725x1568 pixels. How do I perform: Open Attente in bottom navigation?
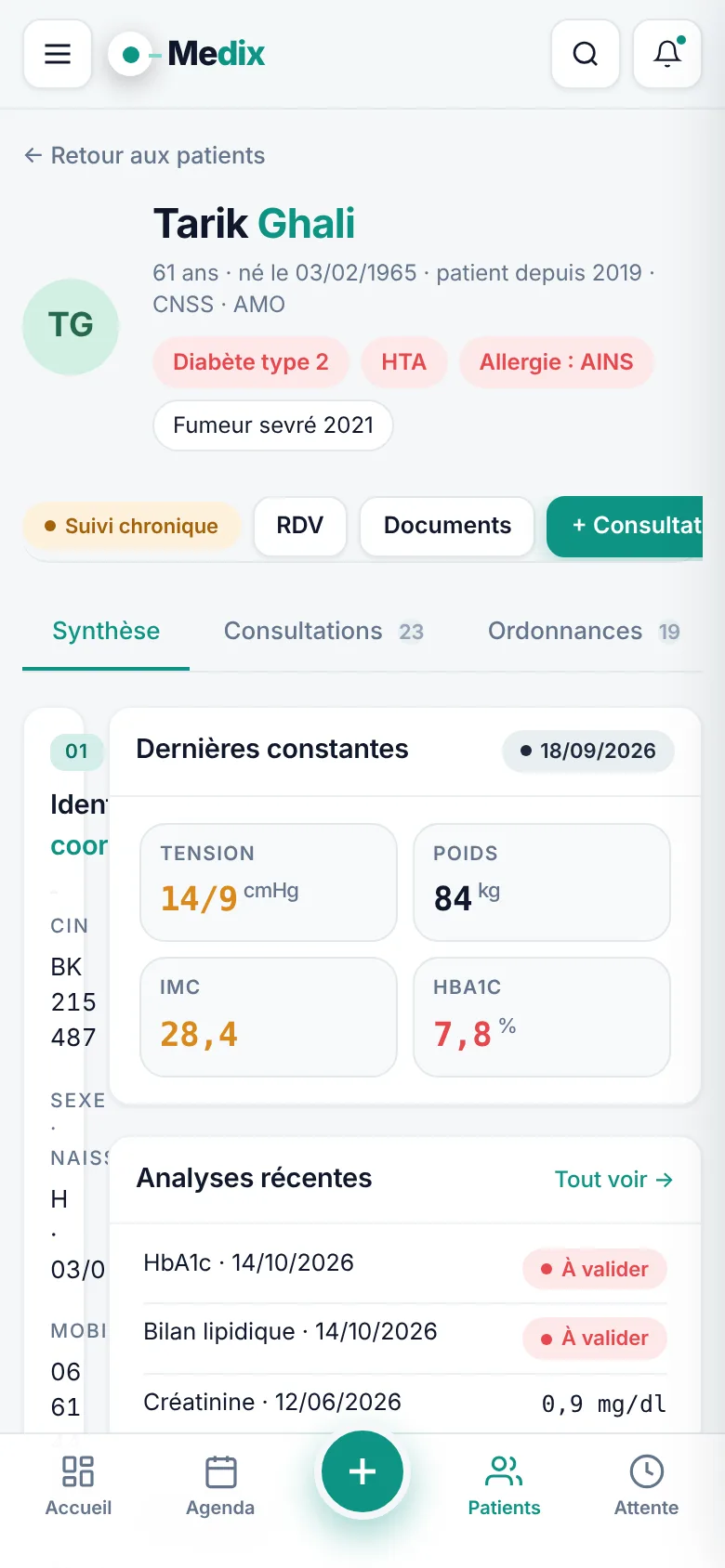click(x=646, y=1486)
